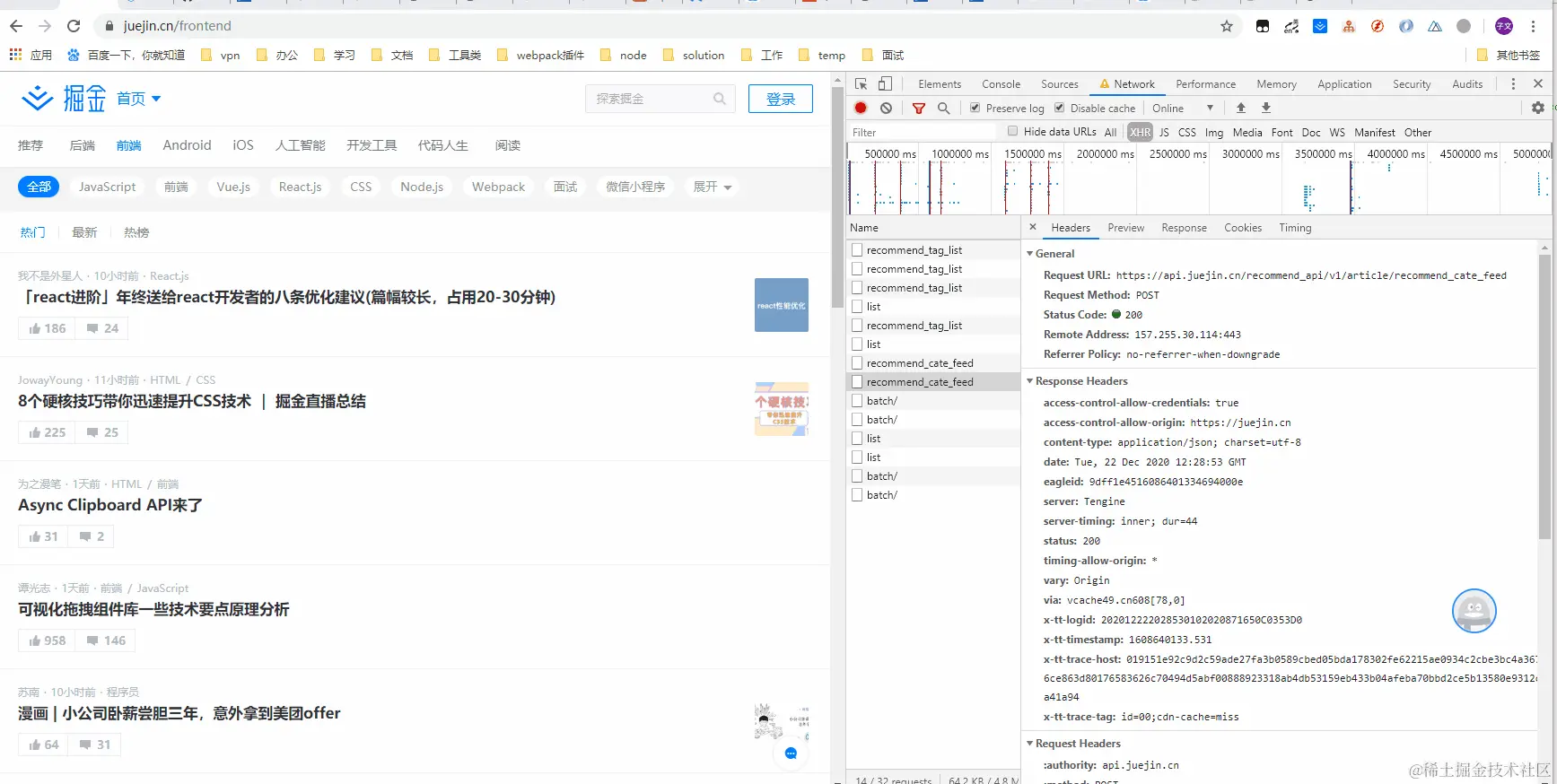Switch the feed to 最新
Viewport: 1557px width, 784px height.
point(84,232)
